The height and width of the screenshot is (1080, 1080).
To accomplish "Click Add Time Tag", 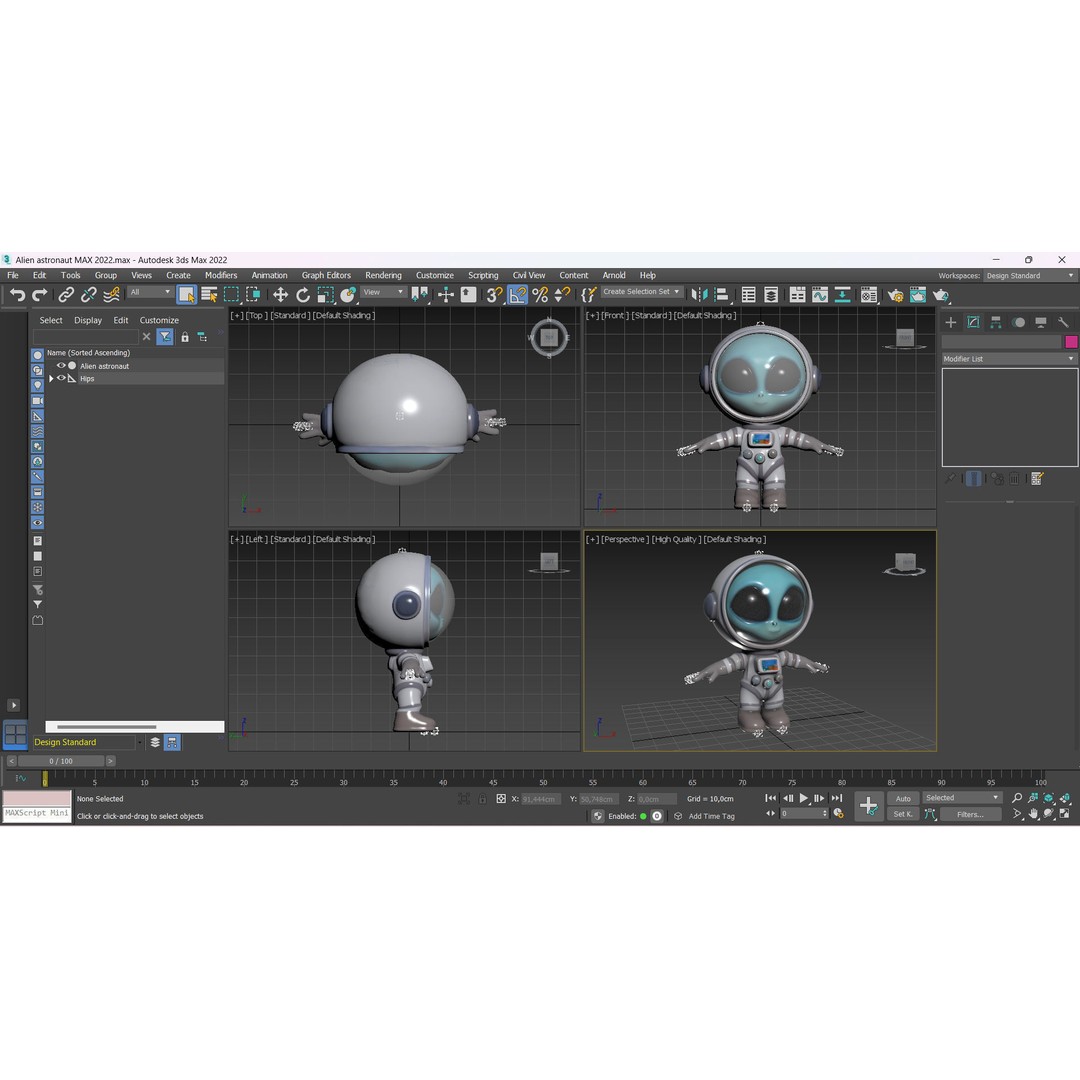I will (712, 816).
